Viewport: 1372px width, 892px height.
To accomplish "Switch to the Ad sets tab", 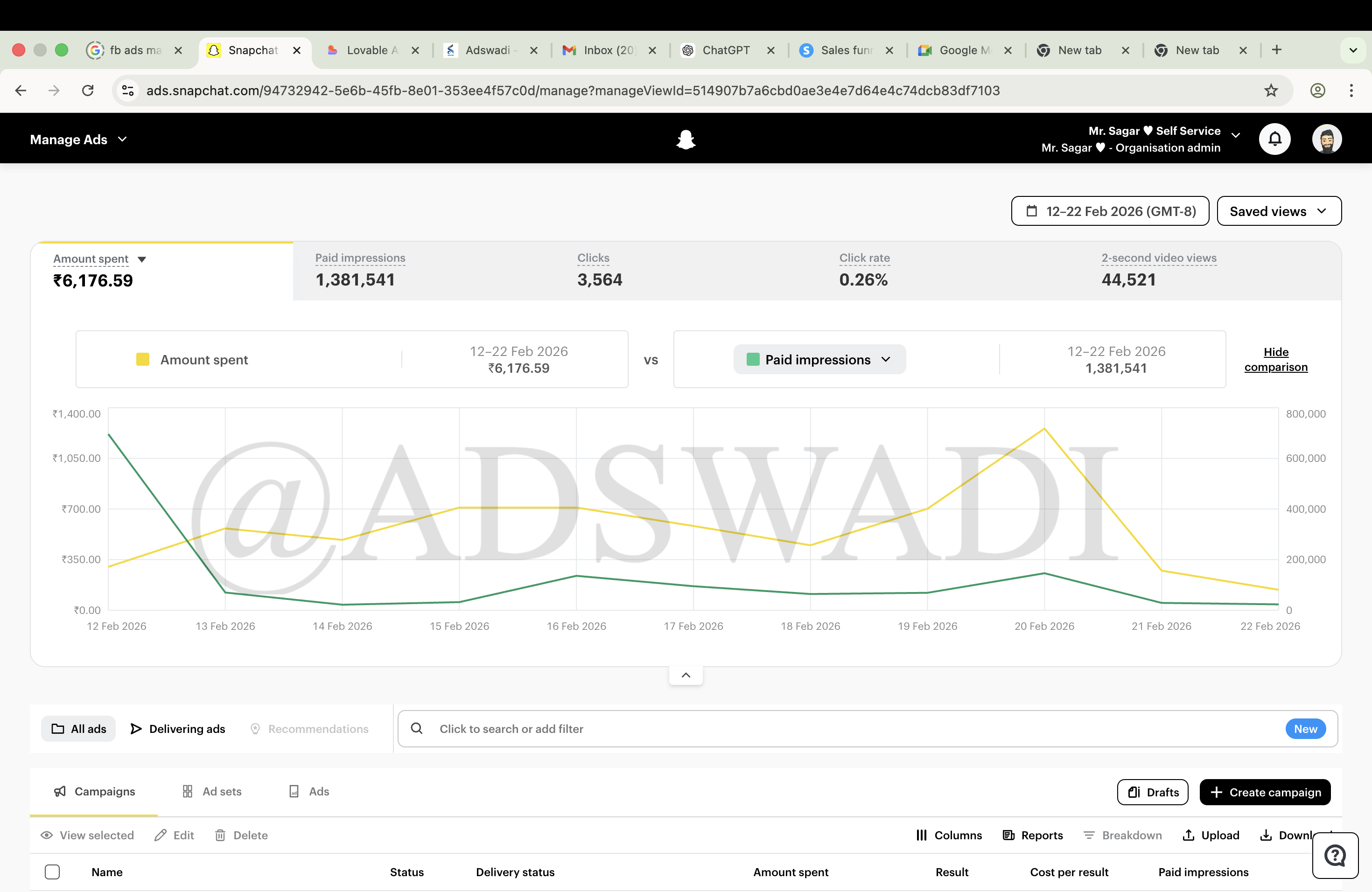I will coord(211,791).
